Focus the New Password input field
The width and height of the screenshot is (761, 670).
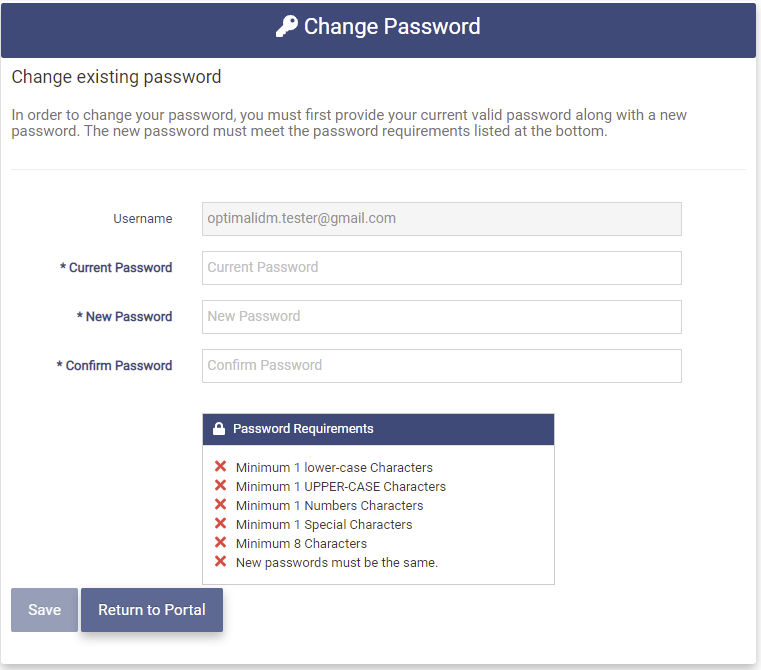[441, 317]
